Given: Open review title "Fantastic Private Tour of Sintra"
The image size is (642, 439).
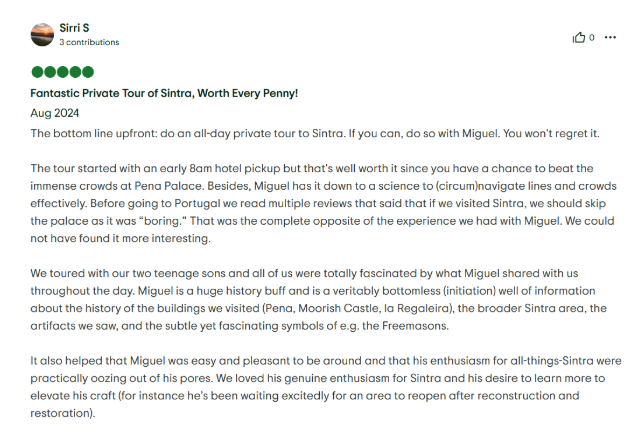Looking at the screenshot, I should tap(164, 93).
